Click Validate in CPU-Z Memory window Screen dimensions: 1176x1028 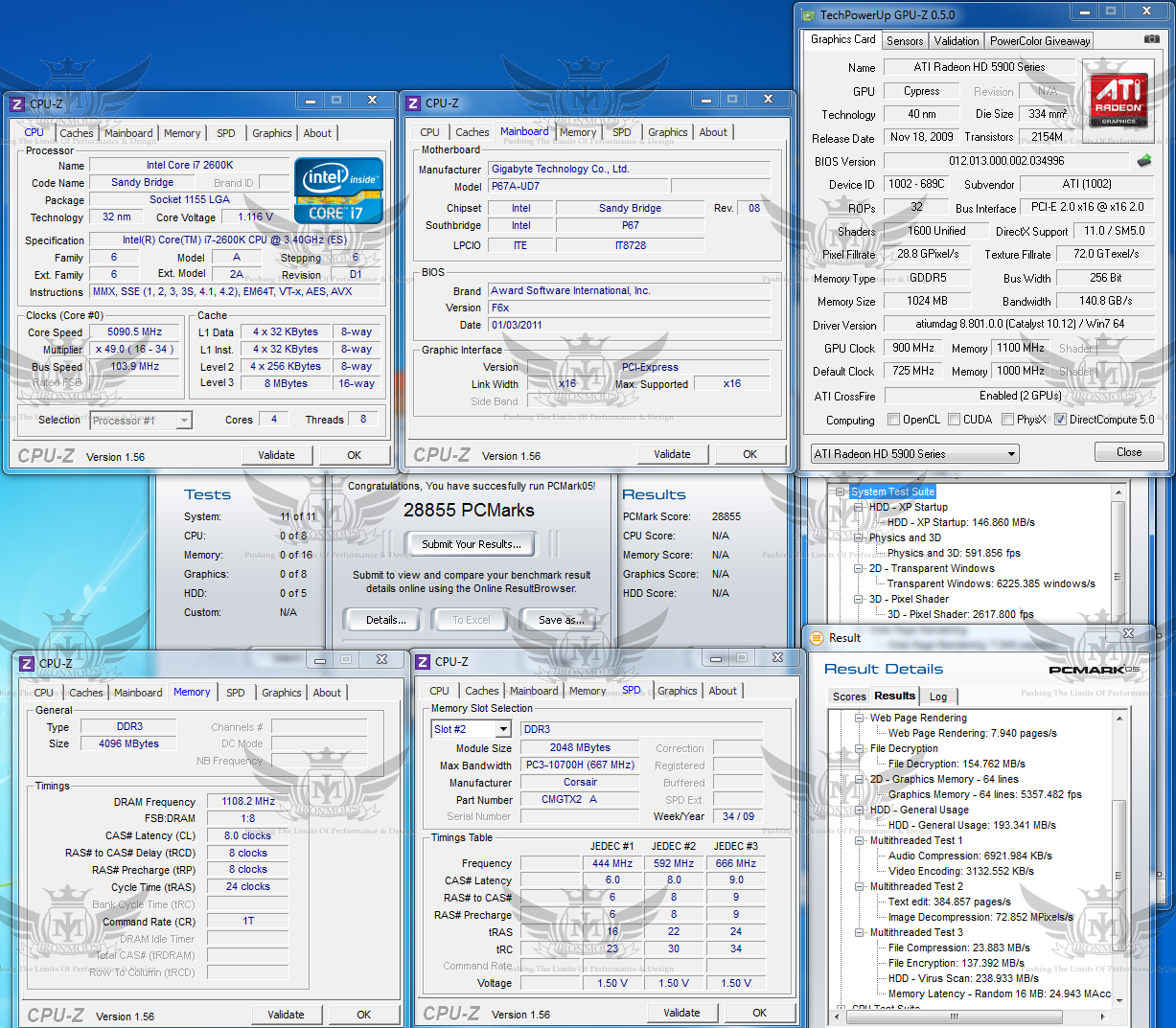click(286, 1015)
